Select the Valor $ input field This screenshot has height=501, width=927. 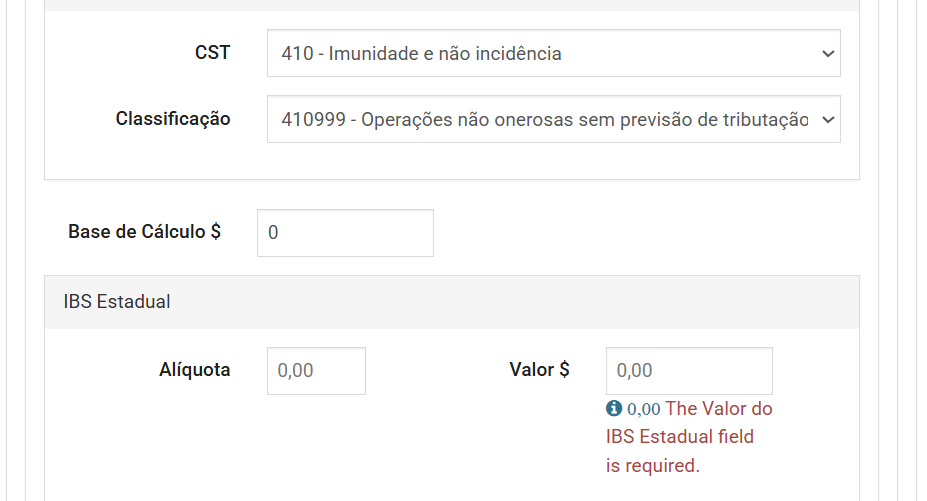point(689,371)
